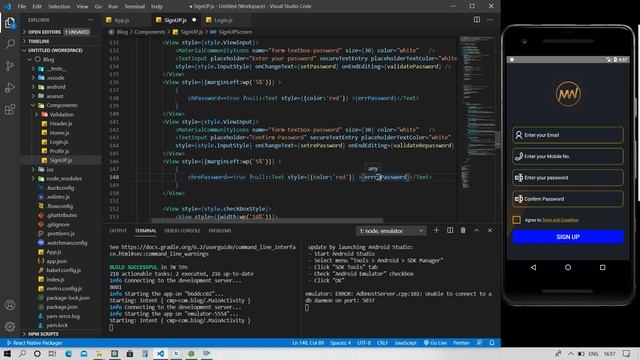
Task: Open Terms and Condition link
Action: click(x=560, y=220)
